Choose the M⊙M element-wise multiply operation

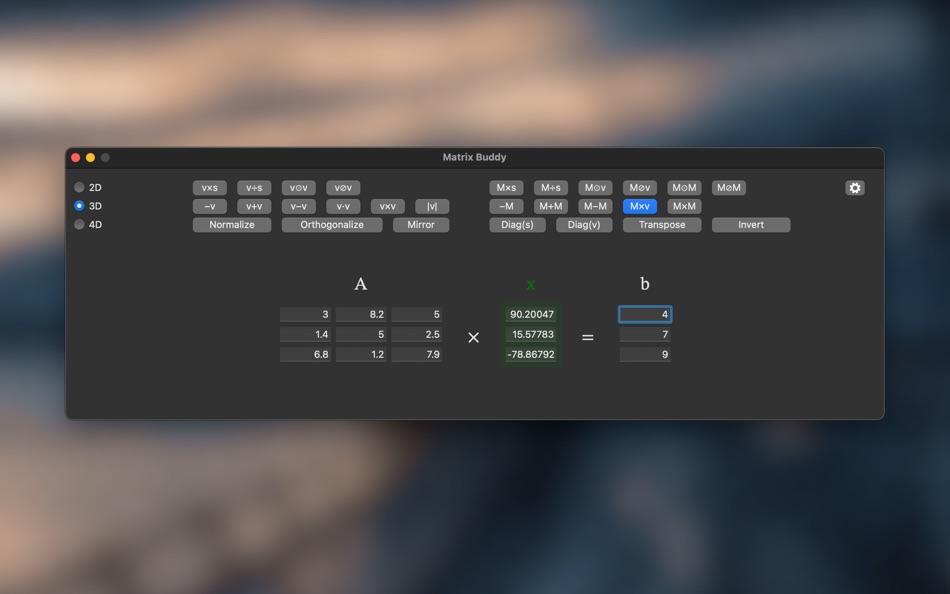685,188
